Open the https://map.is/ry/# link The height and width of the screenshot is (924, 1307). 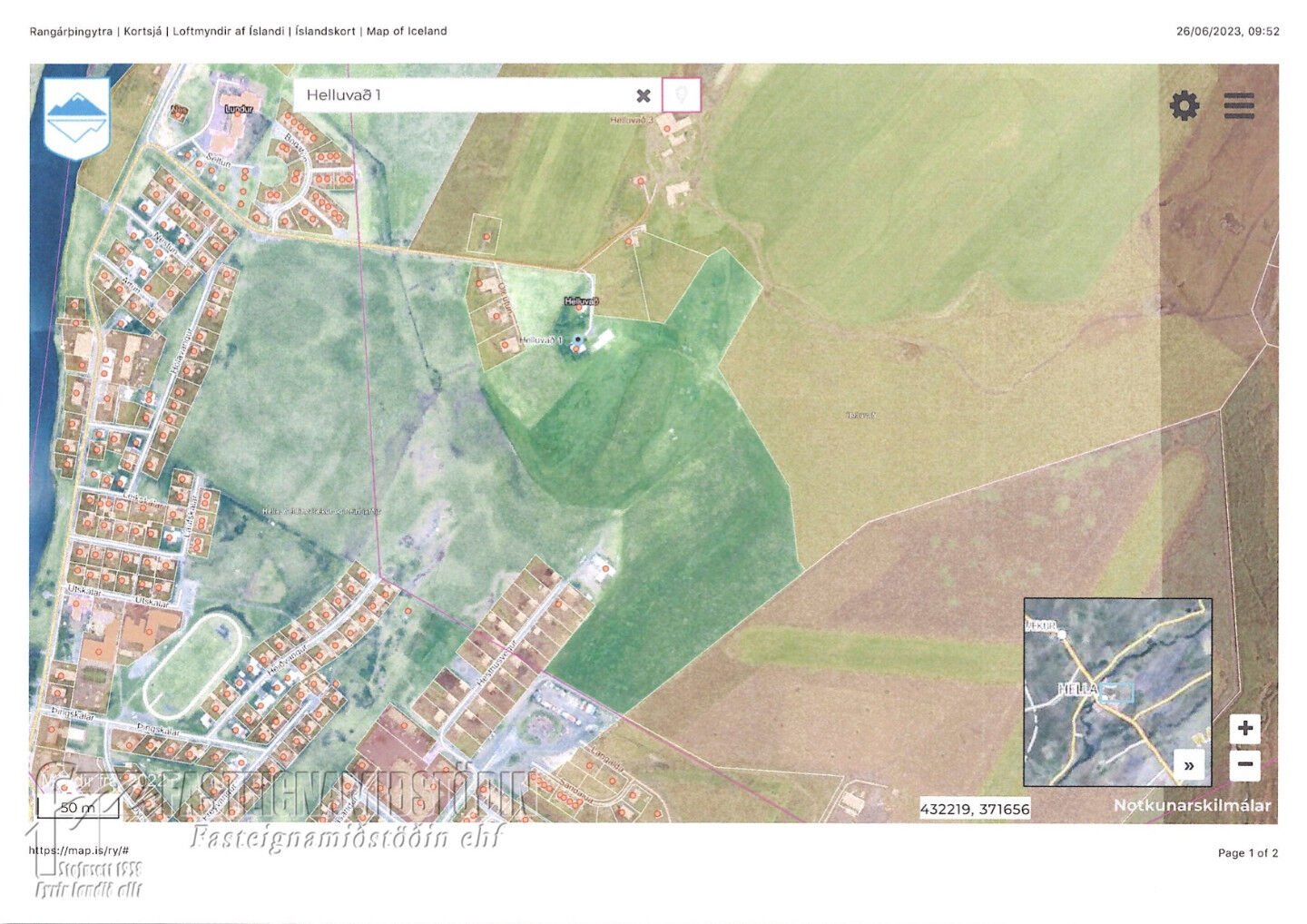78,850
